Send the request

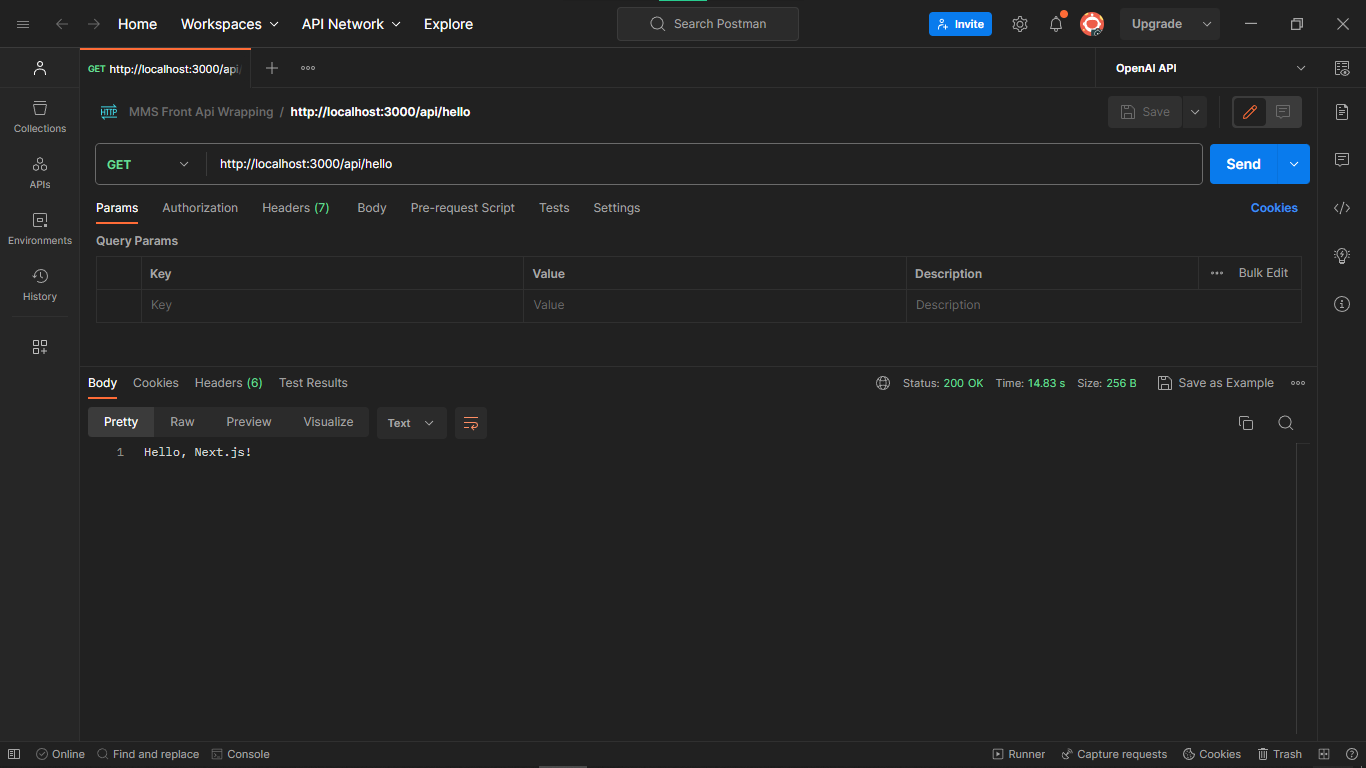[1244, 164]
